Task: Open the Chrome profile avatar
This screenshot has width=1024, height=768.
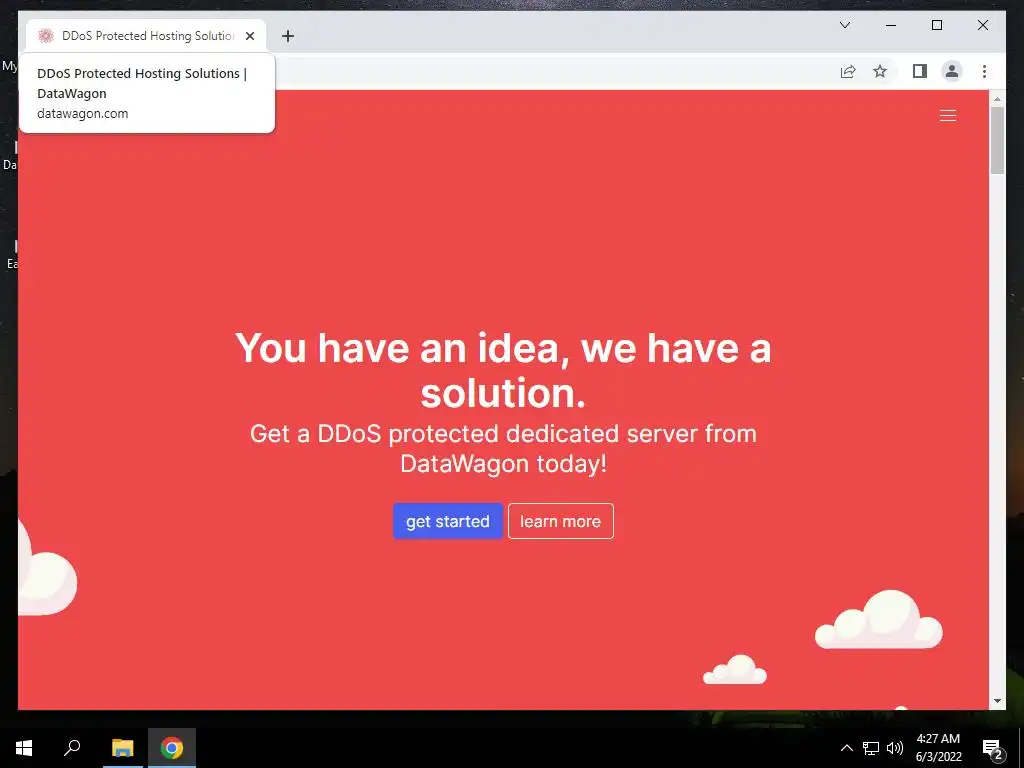Action: click(x=952, y=71)
